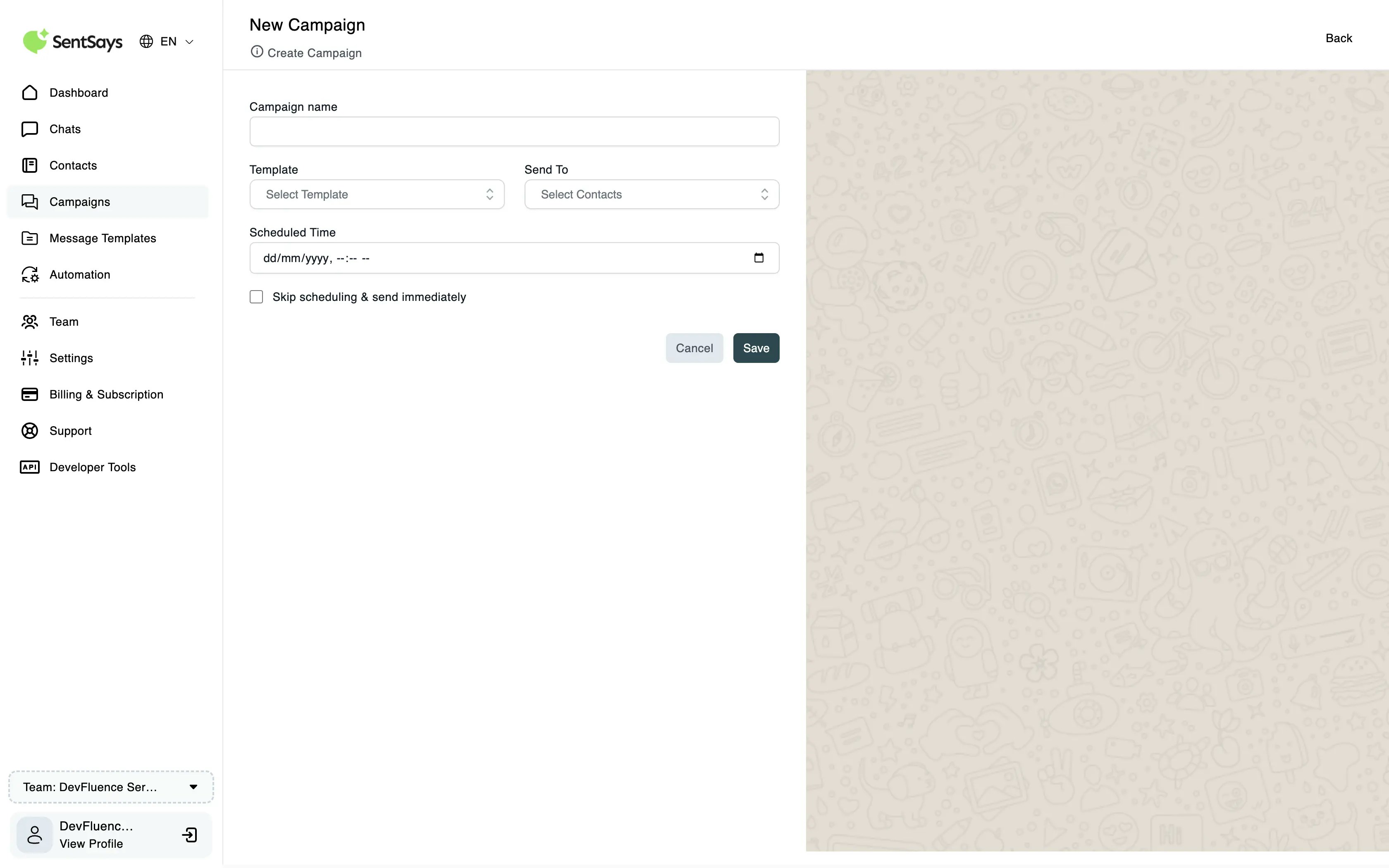The image size is (1389, 868).
Task: Click the Automation gear-cycle icon
Action: tap(30, 274)
